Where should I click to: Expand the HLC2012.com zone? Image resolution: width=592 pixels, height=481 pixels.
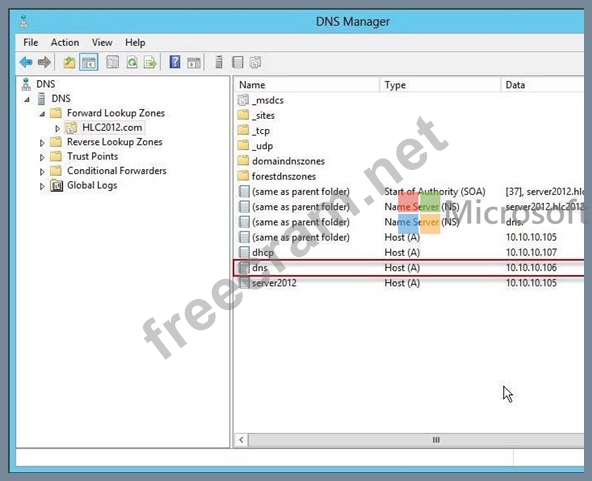click(x=57, y=128)
